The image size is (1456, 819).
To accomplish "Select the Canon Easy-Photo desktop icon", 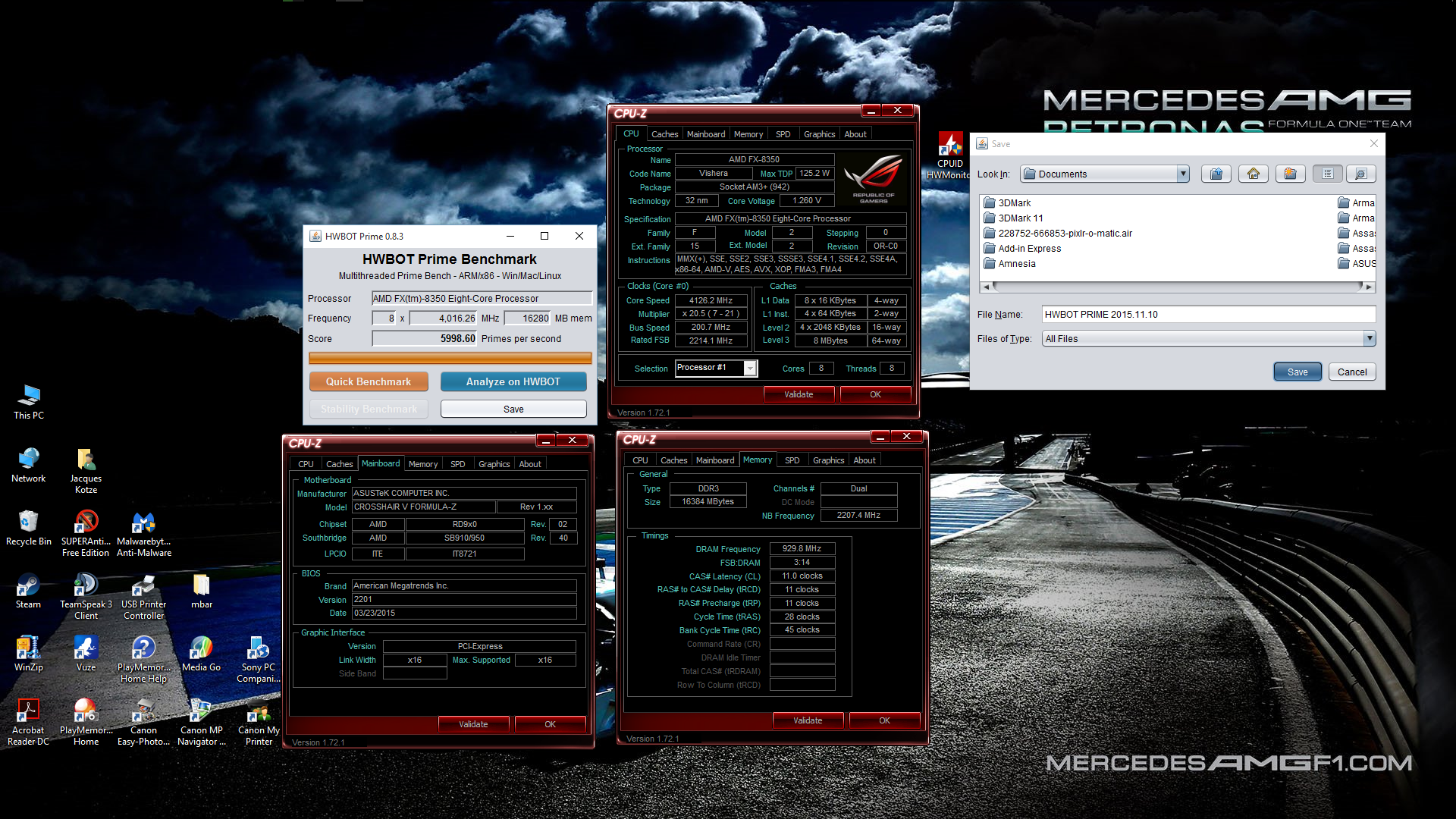I will (144, 722).
